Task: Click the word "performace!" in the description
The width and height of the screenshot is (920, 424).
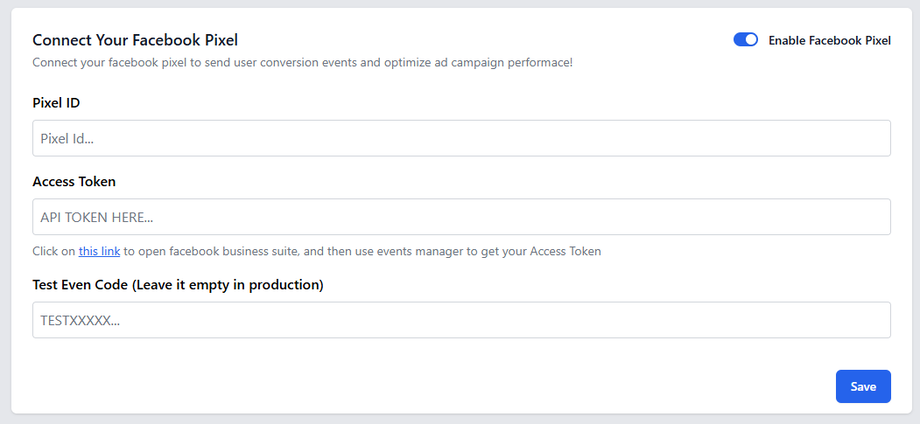Action: pos(537,63)
